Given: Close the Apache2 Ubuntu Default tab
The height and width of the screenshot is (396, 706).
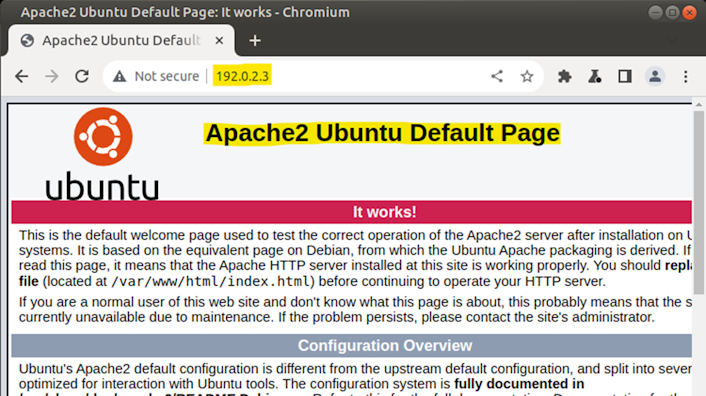Looking at the screenshot, I should (x=219, y=40).
